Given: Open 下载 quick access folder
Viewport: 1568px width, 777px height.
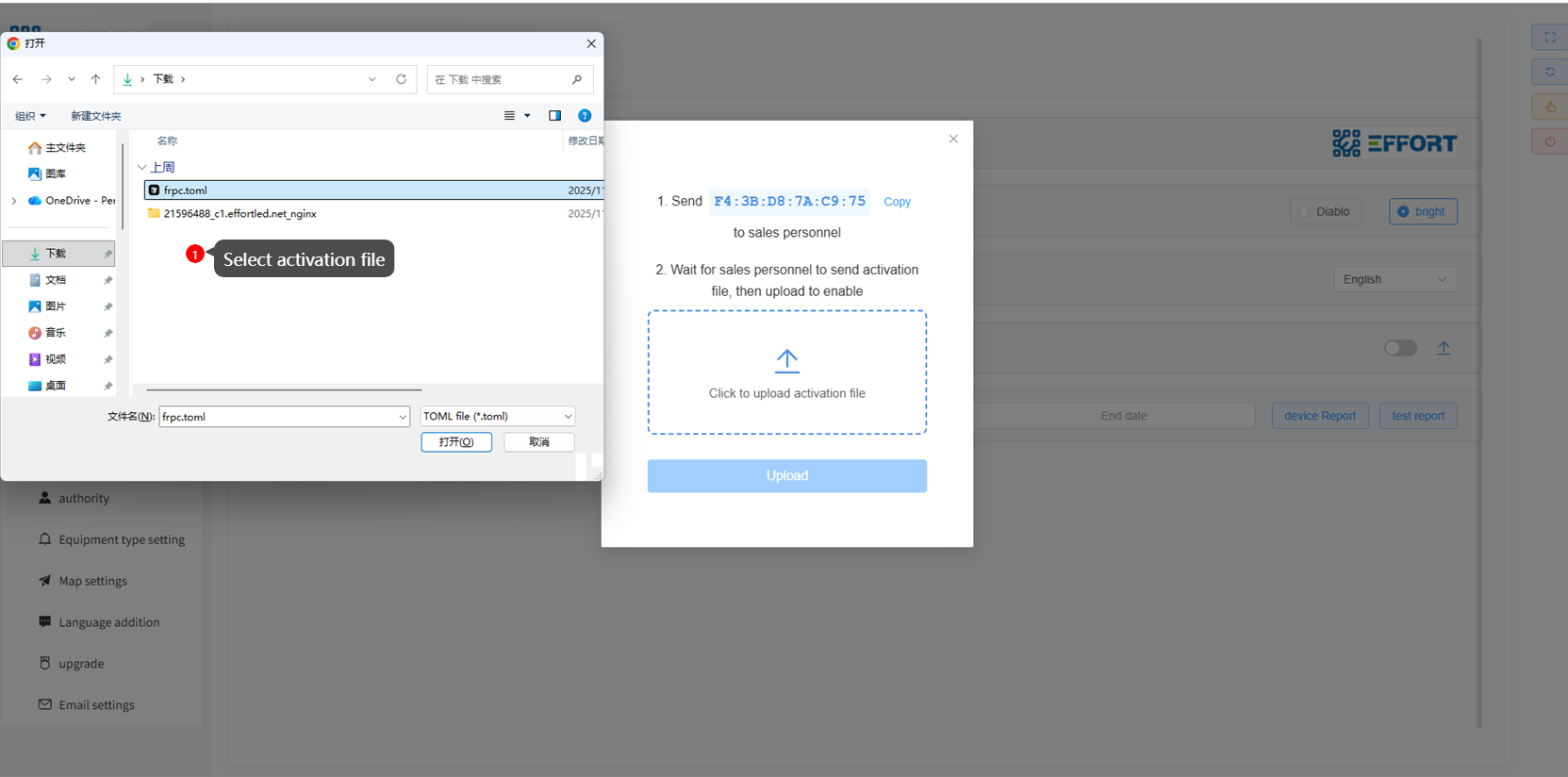Looking at the screenshot, I should click(x=59, y=254).
